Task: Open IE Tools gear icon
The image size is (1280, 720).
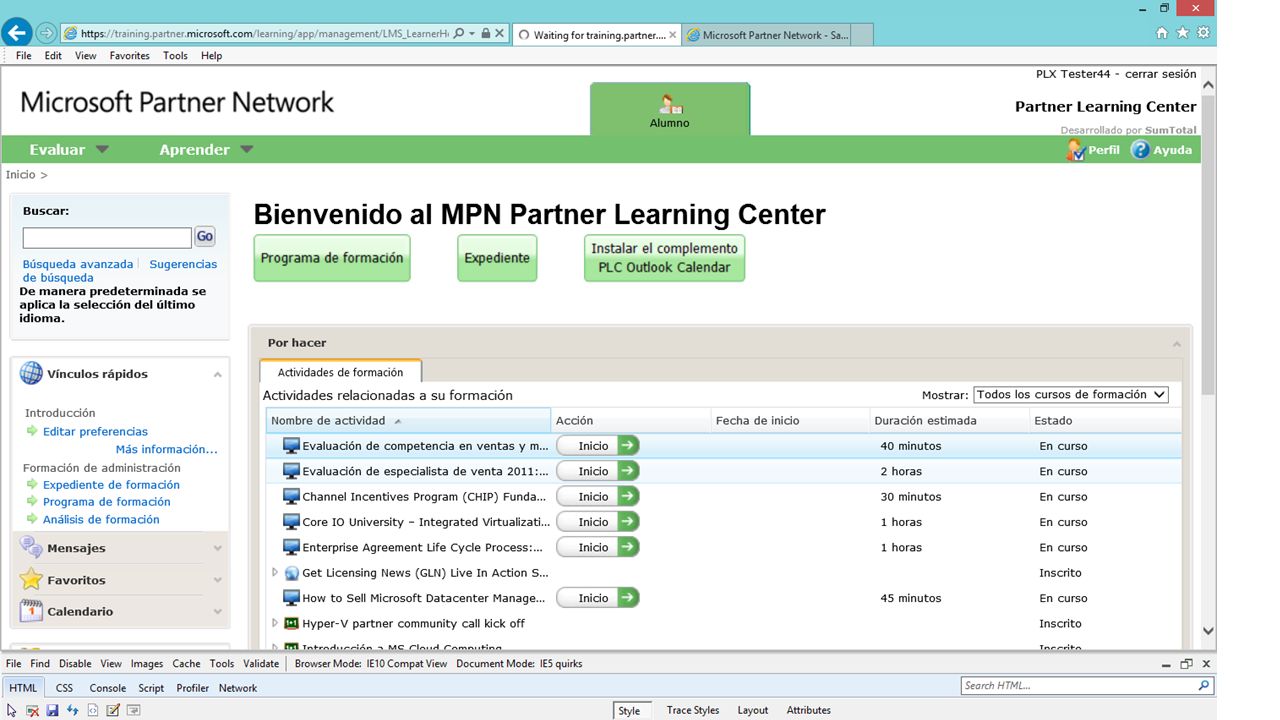Action: 1203,33
